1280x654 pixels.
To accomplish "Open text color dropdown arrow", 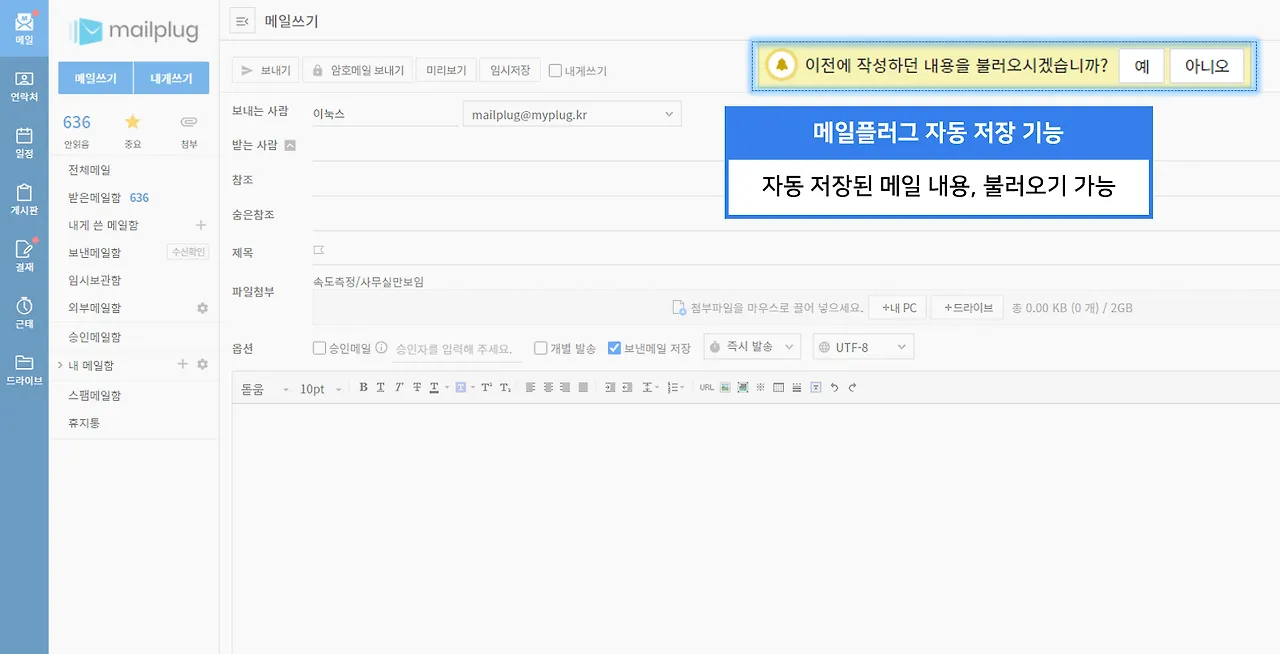I will [447, 388].
